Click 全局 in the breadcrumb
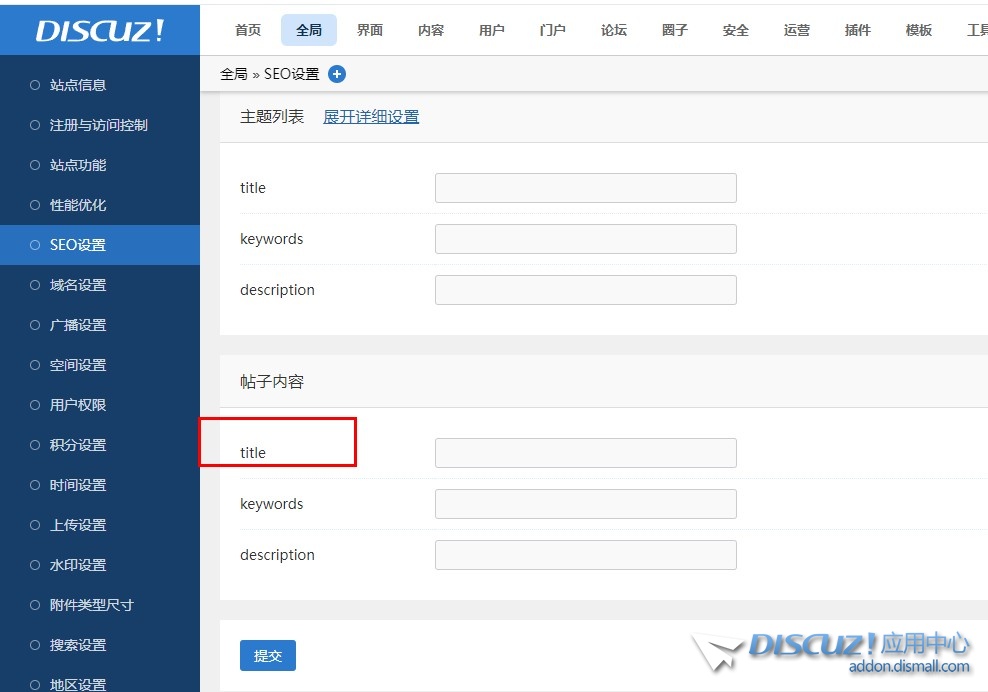Image resolution: width=988 pixels, height=692 pixels. point(234,74)
